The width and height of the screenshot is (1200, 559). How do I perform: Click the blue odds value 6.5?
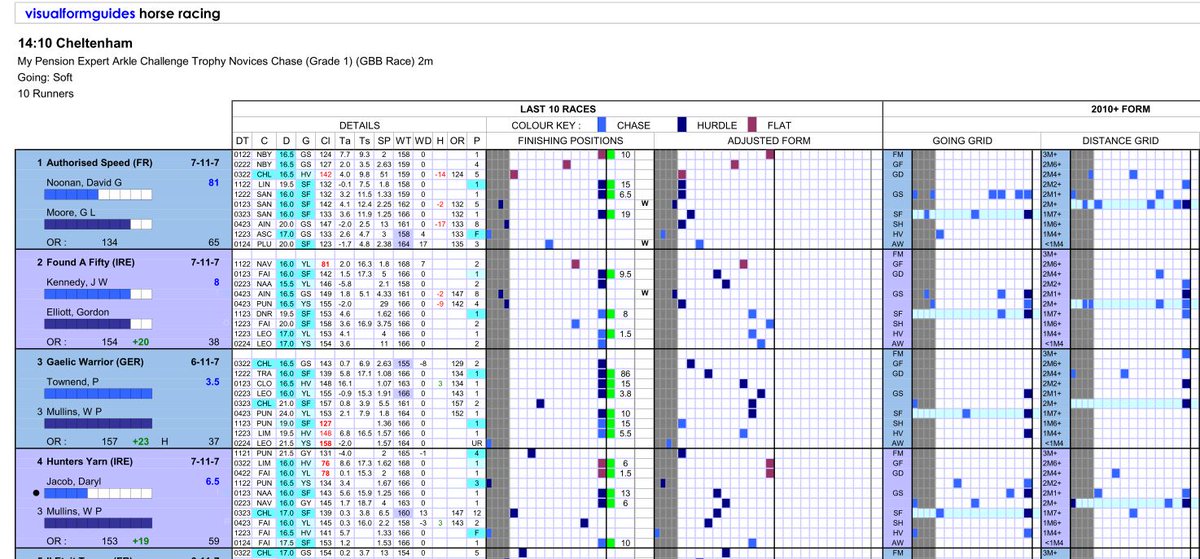(212, 483)
